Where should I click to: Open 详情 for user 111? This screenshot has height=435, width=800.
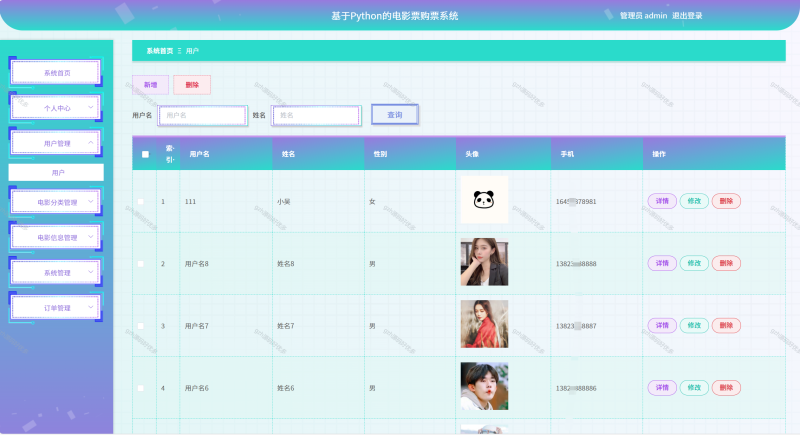pyautogui.click(x=662, y=201)
